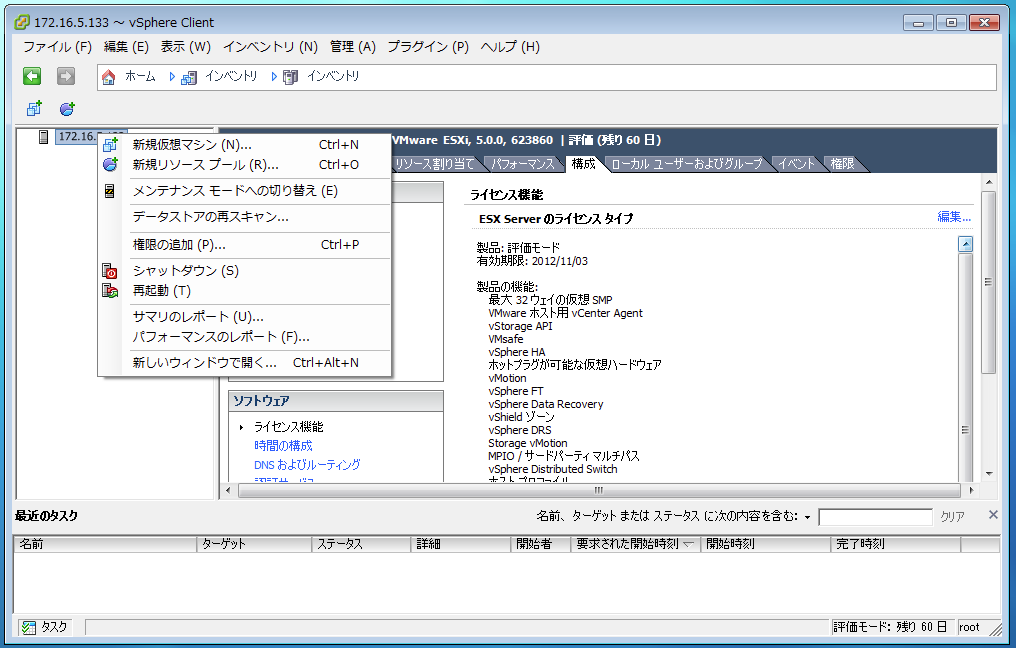Viewport: 1016px width, 648px height.
Task: Click the icon beside 新規リソース プール entry
Action: pyautogui.click(x=110, y=165)
